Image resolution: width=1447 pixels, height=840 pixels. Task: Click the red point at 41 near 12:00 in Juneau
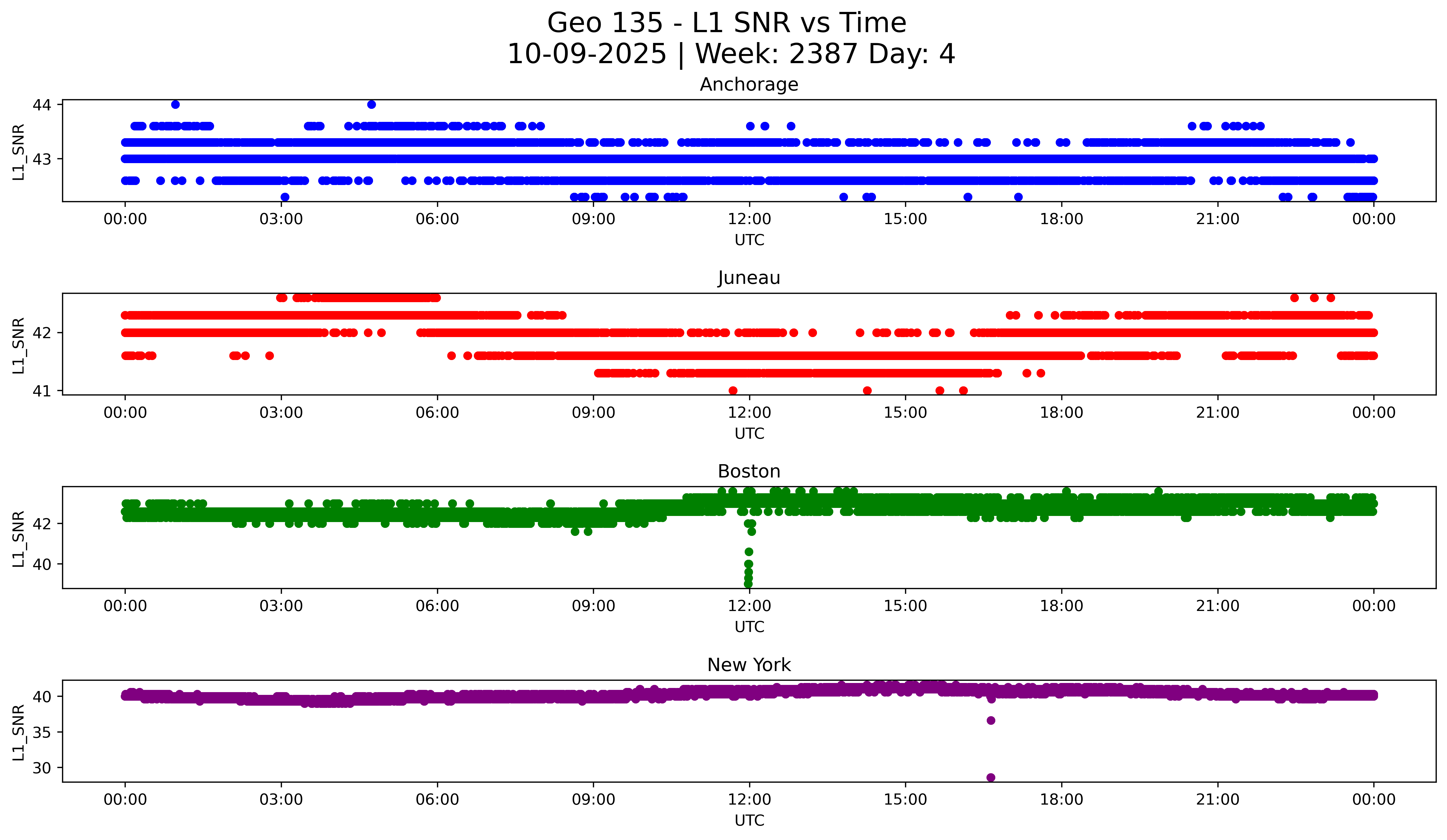pyautogui.click(x=733, y=391)
